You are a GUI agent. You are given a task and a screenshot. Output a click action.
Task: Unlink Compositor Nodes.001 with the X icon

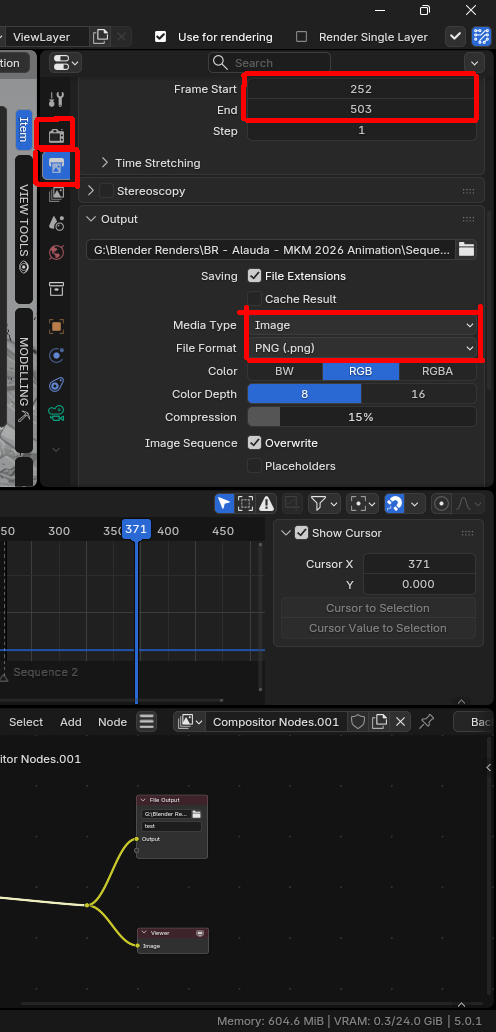401,721
